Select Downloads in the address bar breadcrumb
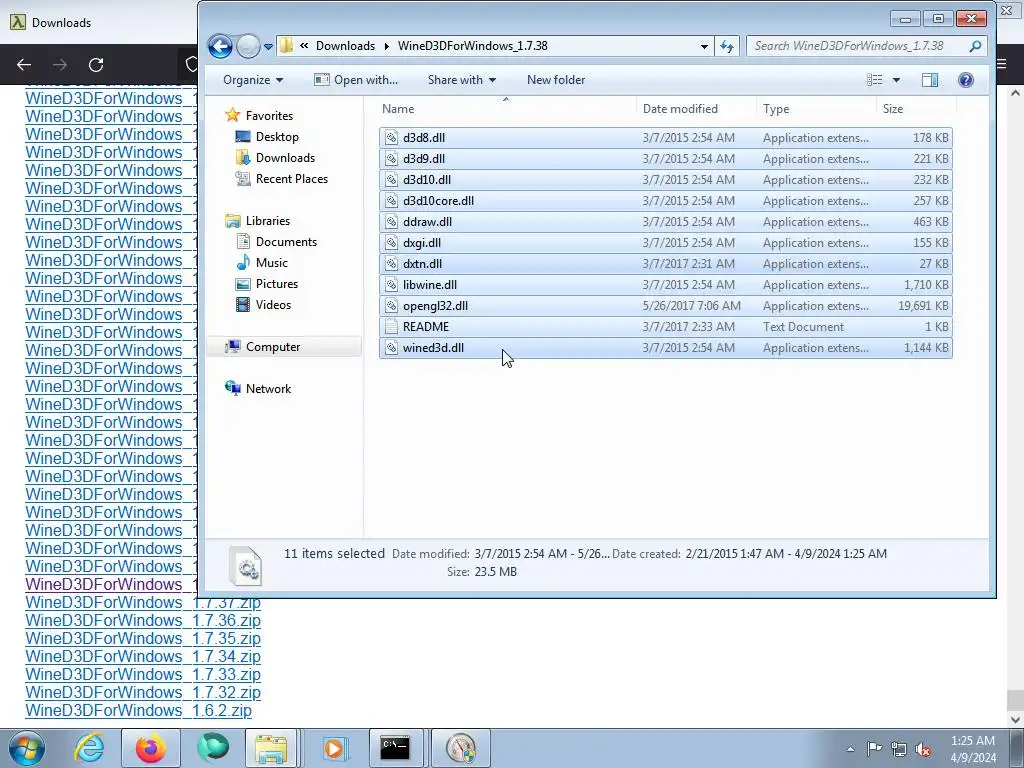This screenshot has width=1024, height=768. (345, 46)
